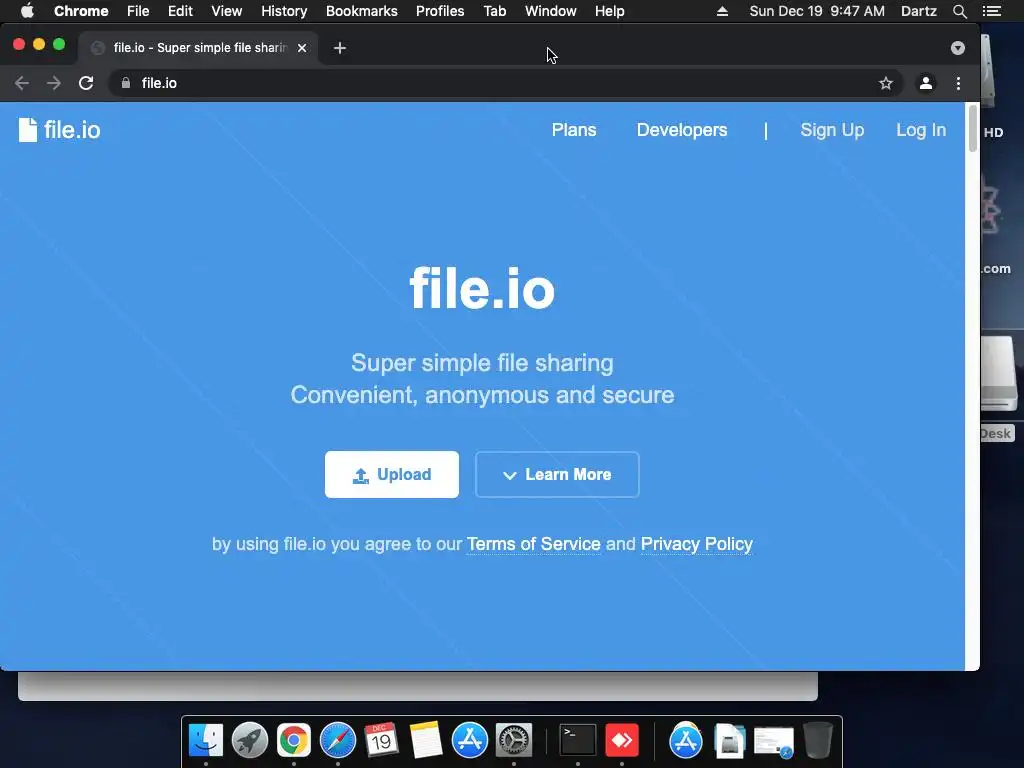Screen dimensions: 1024x768
Task: Click the 'Super simple file sharing' tagline
Action: click(483, 363)
